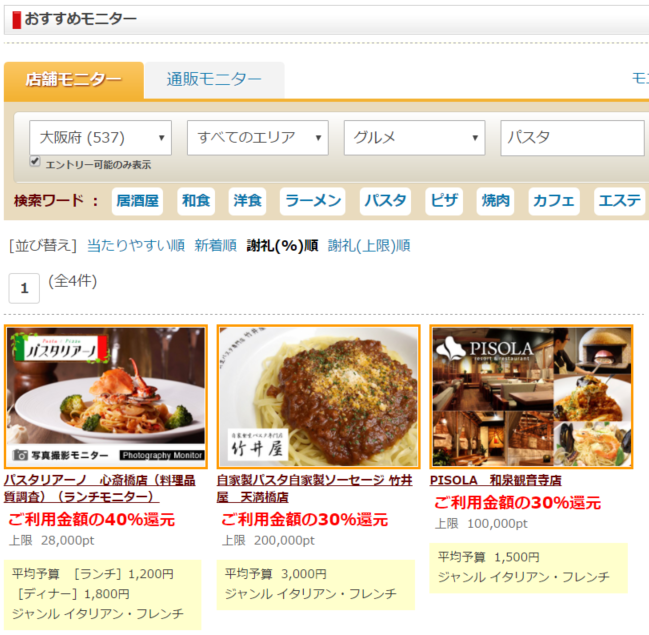Sort by 謝礼(%)順

click(x=282, y=246)
